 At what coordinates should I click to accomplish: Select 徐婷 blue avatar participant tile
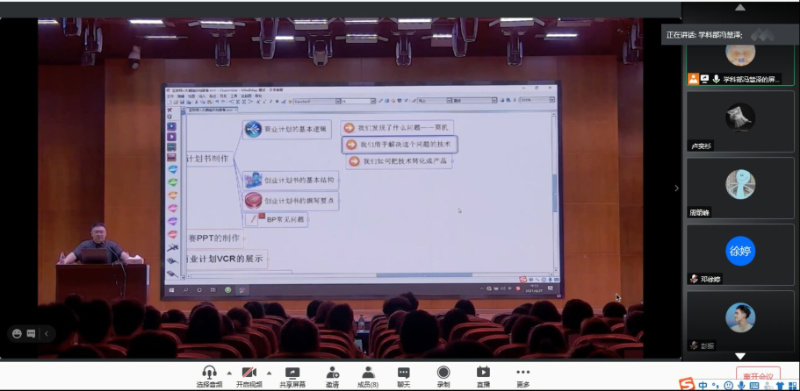(x=740, y=254)
